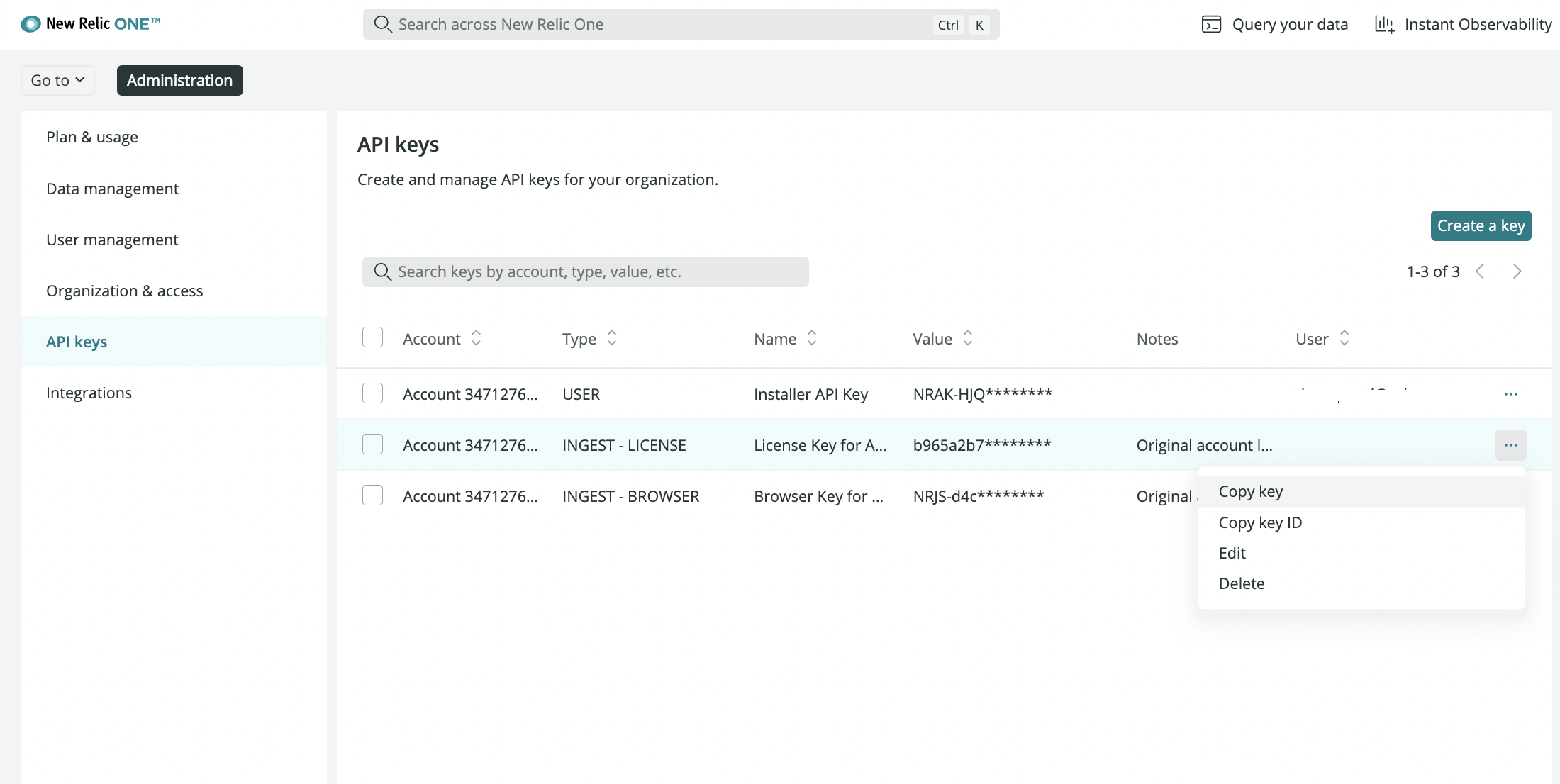Click the Instant Observability chart icon

point(1384,24)
